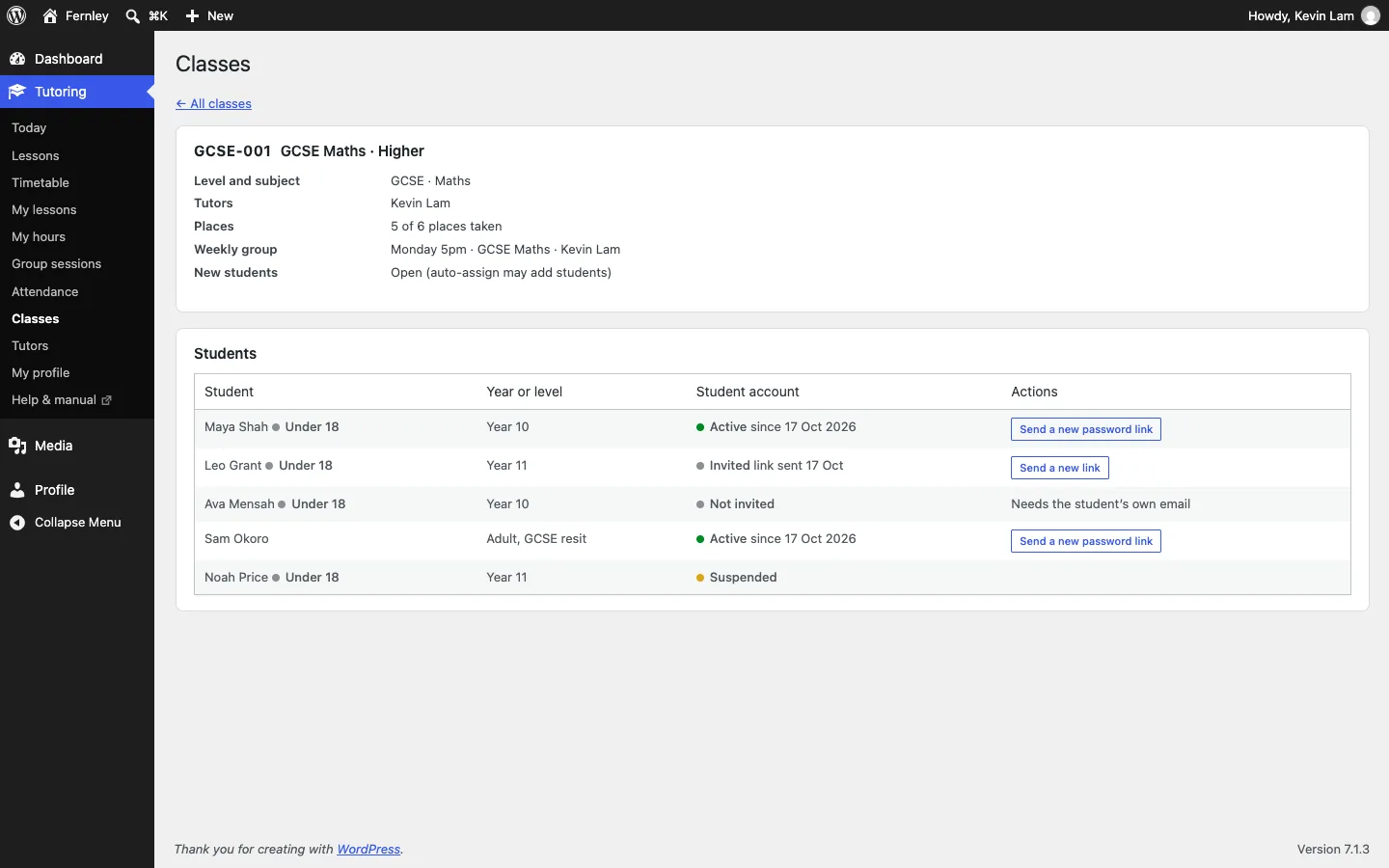Click the Version 7.1.3 footer text
The width and height of the screenshot is (1389, 868).
(x=1334, y=850)
